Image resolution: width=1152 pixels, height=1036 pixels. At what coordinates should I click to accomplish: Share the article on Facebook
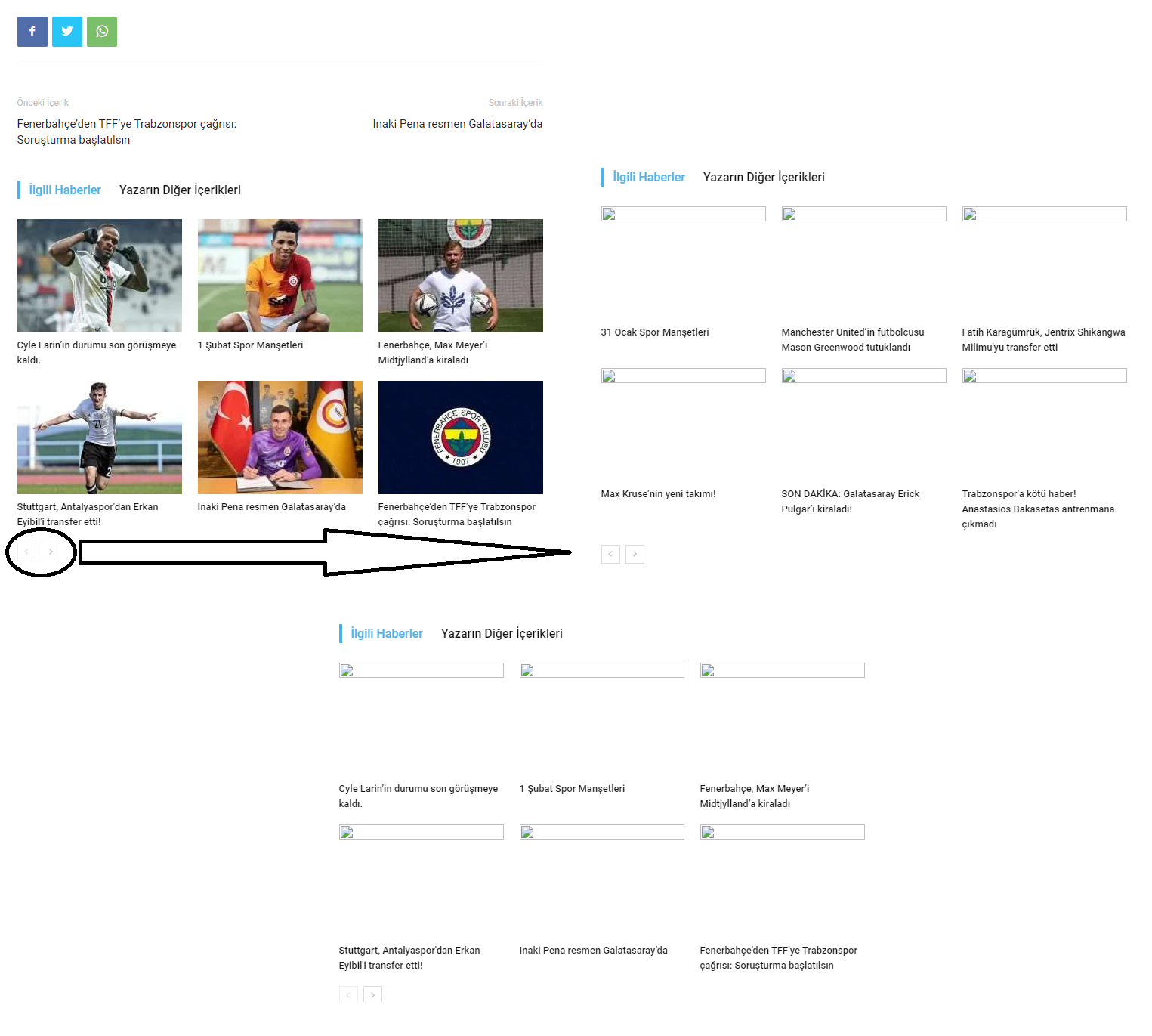click(32, 32)
